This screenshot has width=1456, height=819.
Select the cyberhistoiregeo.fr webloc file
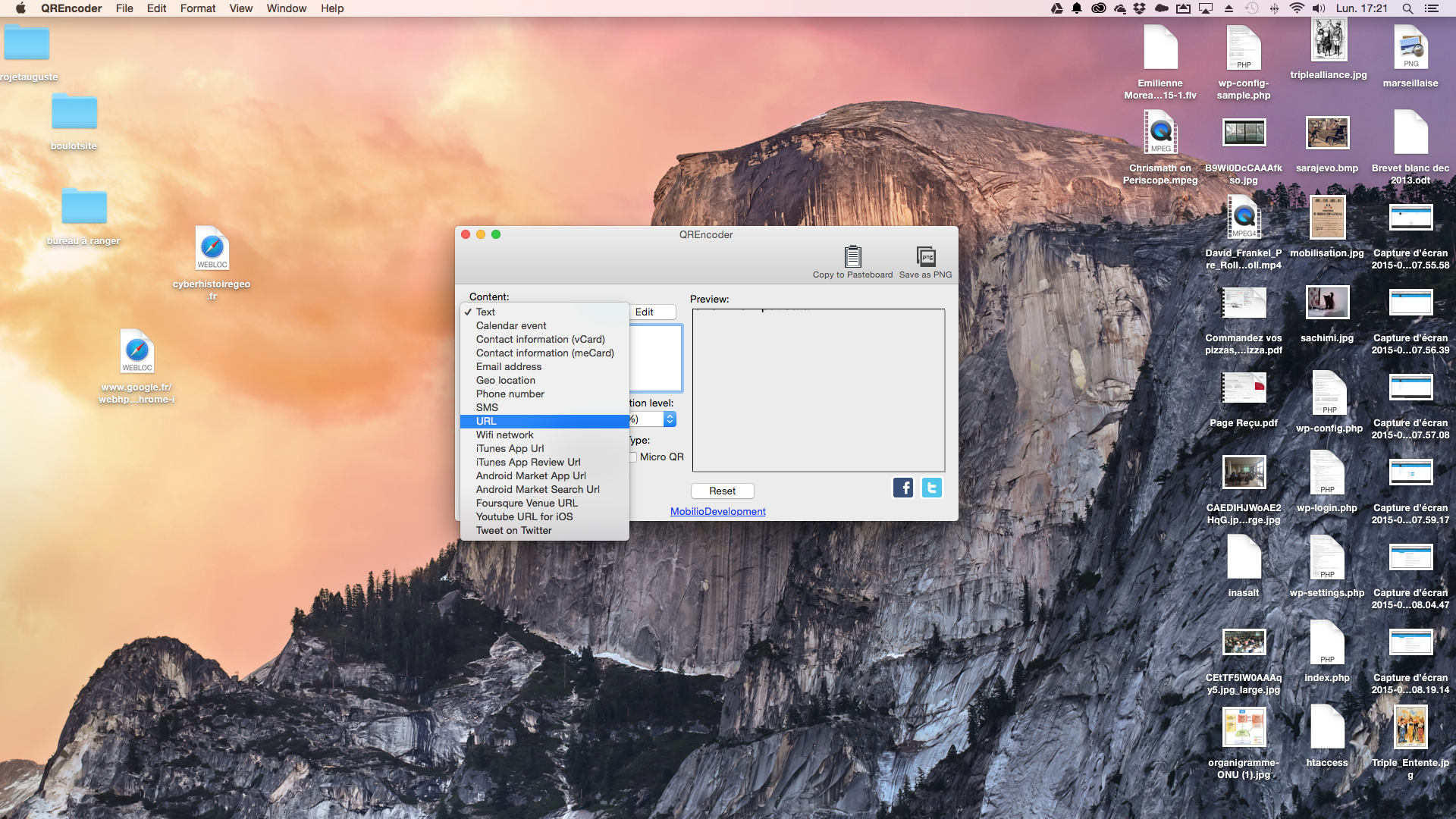[212, 248]
